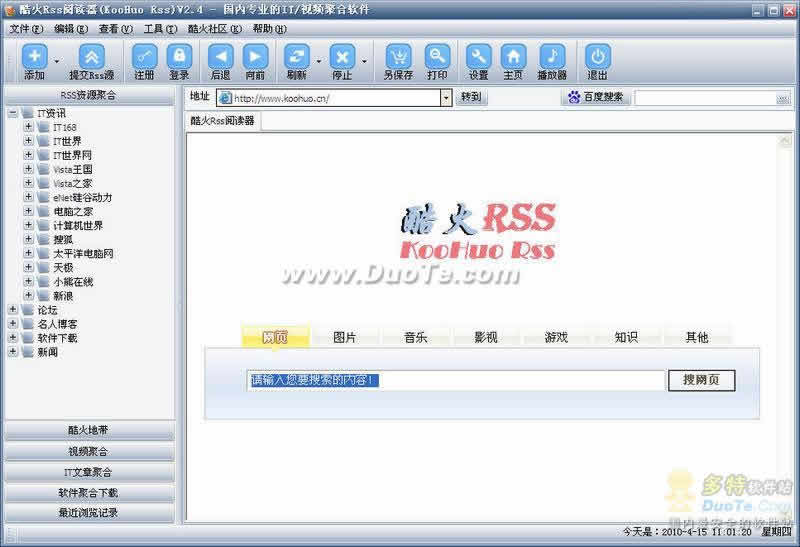
Task: Click the Baidu search input field
Action: click(x=705, y=98)
